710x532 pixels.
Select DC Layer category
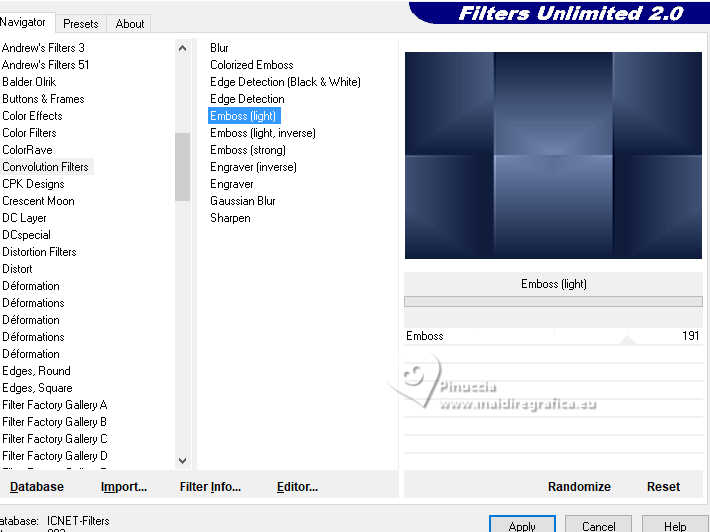[24, 218]
